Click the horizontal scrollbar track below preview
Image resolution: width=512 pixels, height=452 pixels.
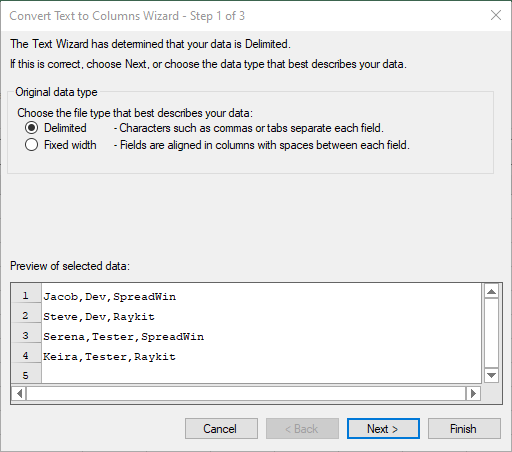[246, 394]
